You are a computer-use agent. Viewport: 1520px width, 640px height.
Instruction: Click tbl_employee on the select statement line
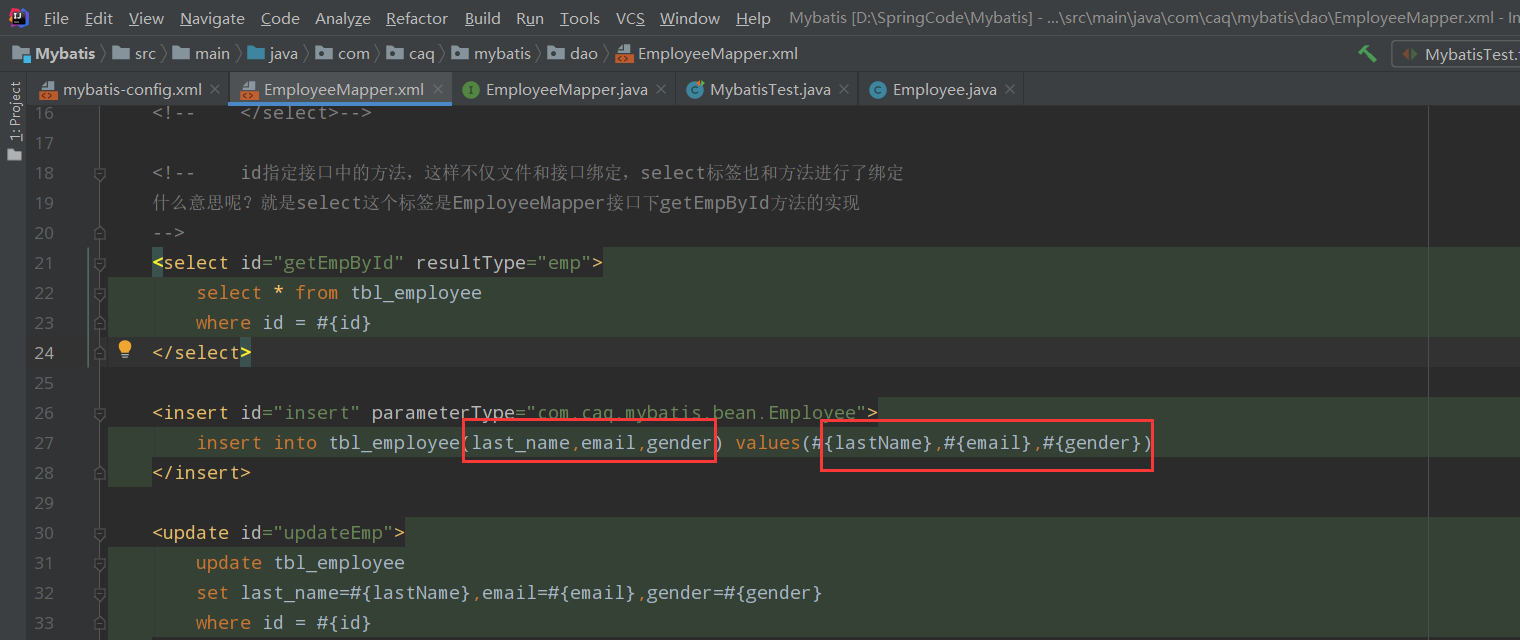[416, 293]
